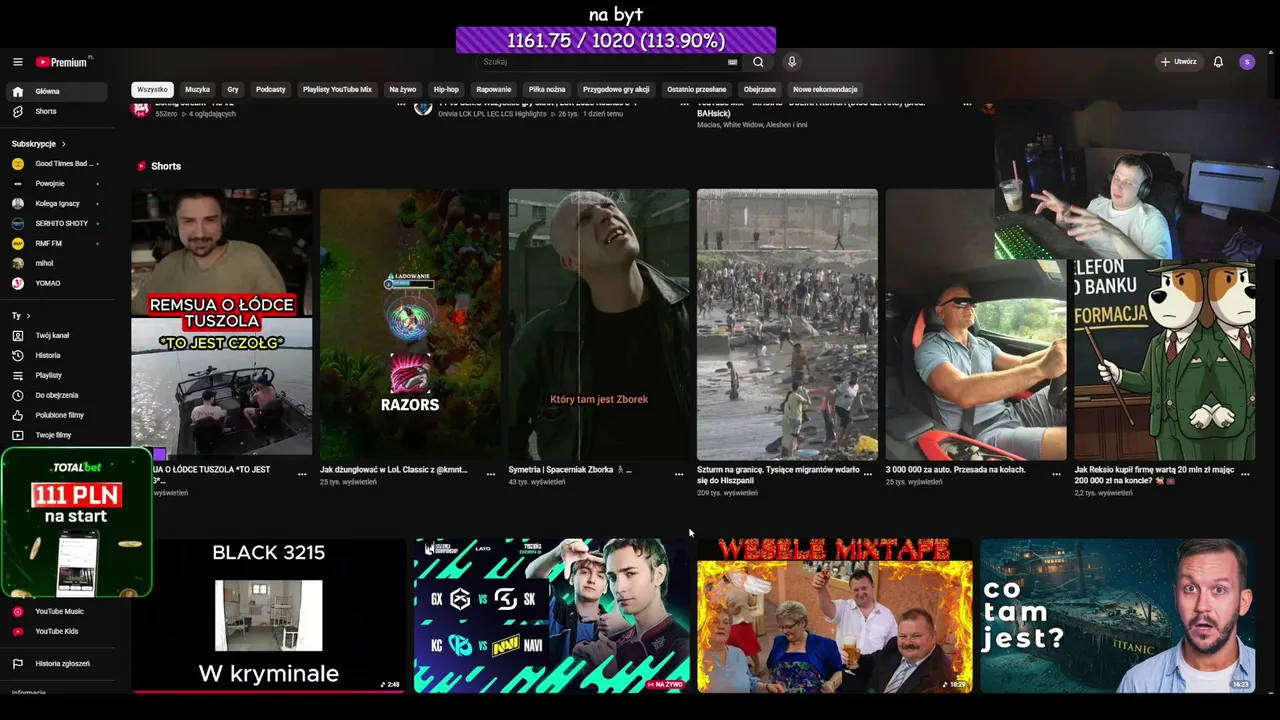Open options for the Reksio Short
Image resolution: width=1280 pixels, height=720 pixels.
pyautogui.click(x=1245, y=474)
